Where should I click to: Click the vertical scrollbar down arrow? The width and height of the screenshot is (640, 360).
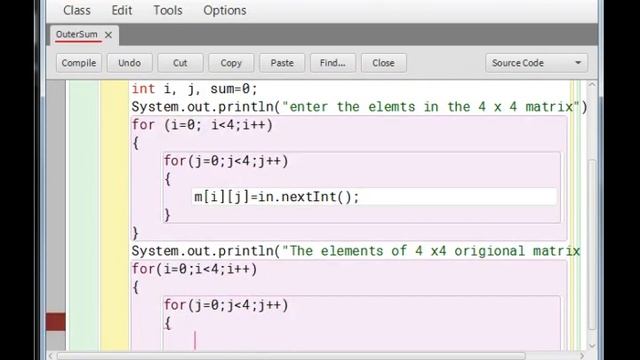pyautogui.click(x=592, y=346)
